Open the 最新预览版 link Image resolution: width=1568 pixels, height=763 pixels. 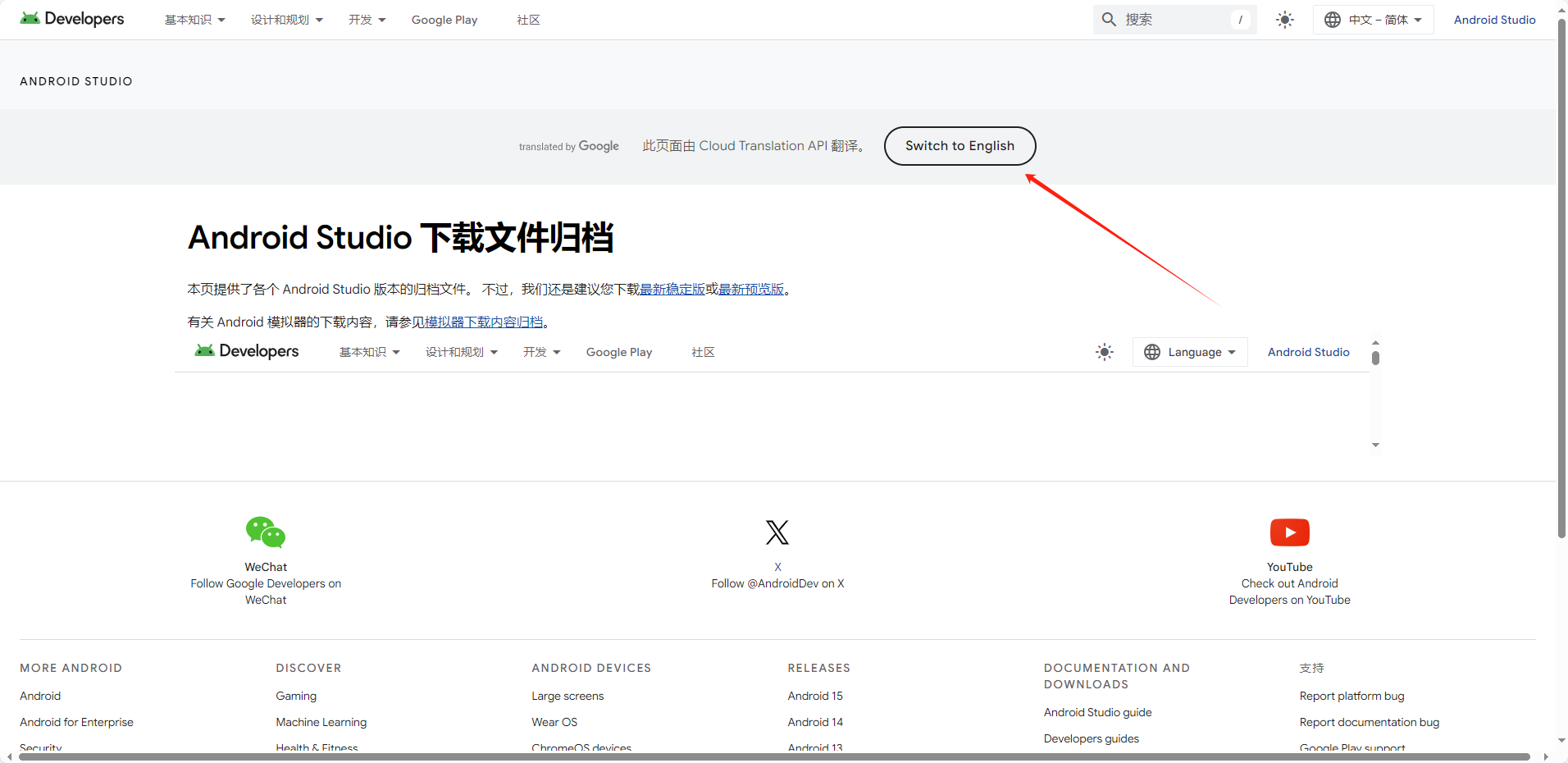pos(751,289)
